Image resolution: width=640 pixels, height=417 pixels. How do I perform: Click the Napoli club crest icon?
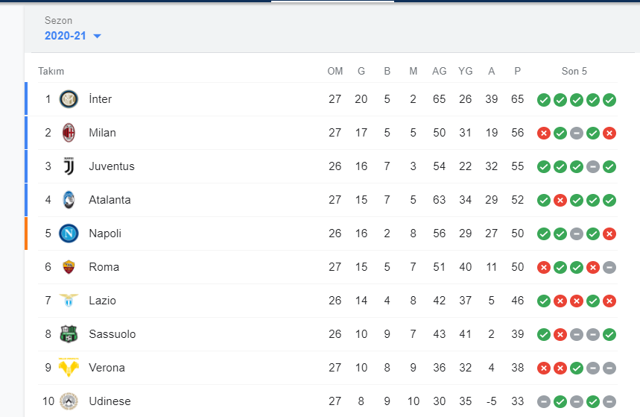69,233
